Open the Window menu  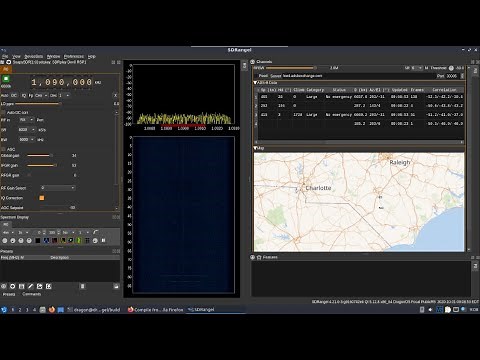tap(53, 56)
